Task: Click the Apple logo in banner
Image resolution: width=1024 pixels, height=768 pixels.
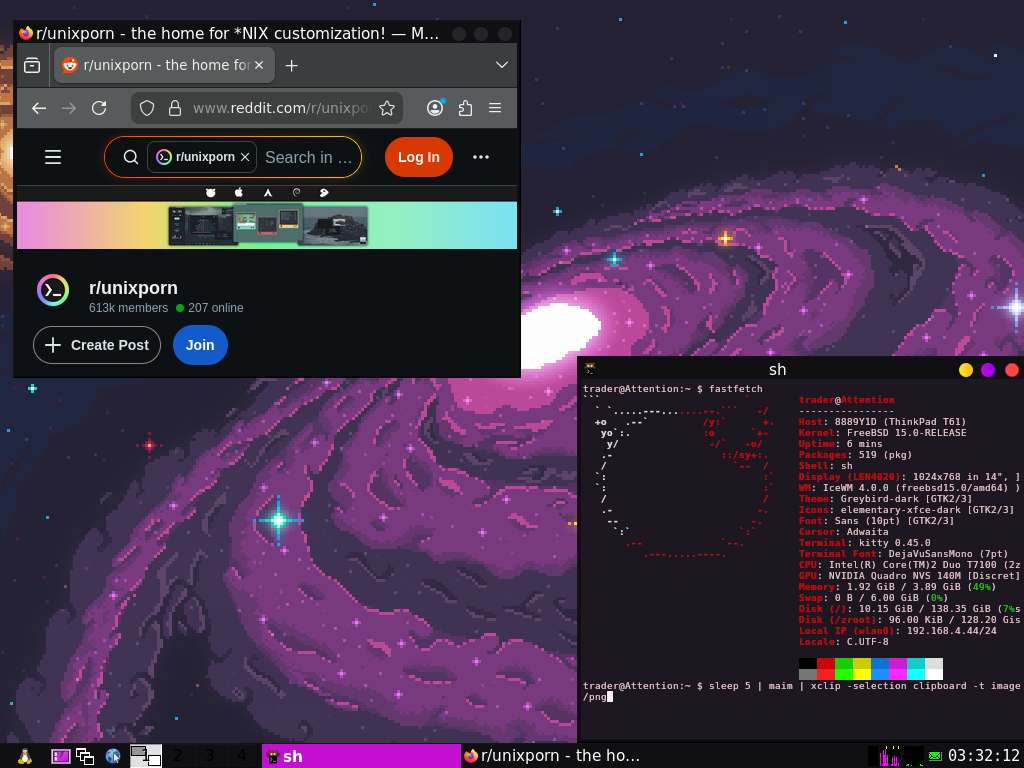Action: tap(239, 193)
